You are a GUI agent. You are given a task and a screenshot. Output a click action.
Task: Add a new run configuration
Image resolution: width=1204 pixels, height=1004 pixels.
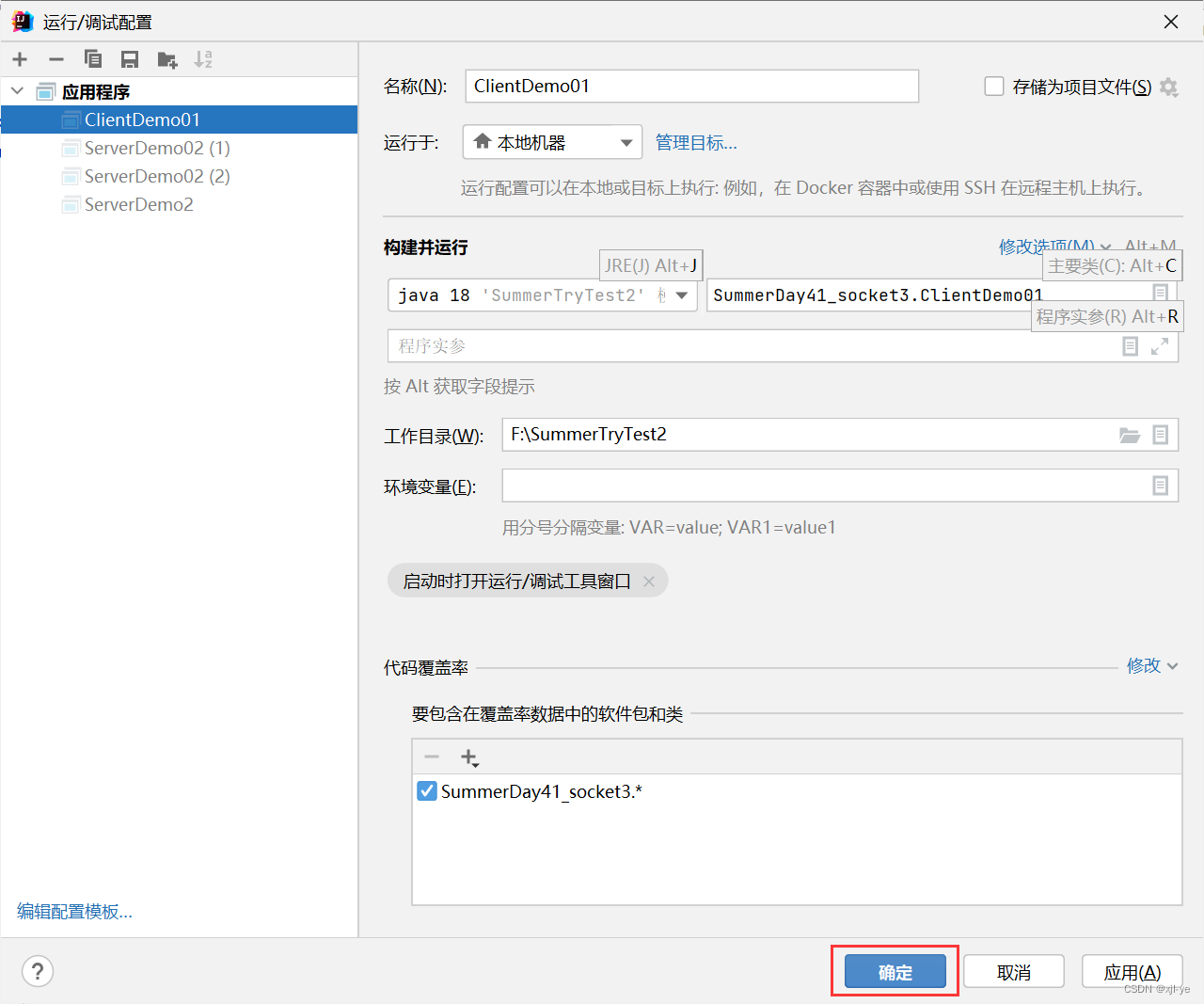[20, 59]
